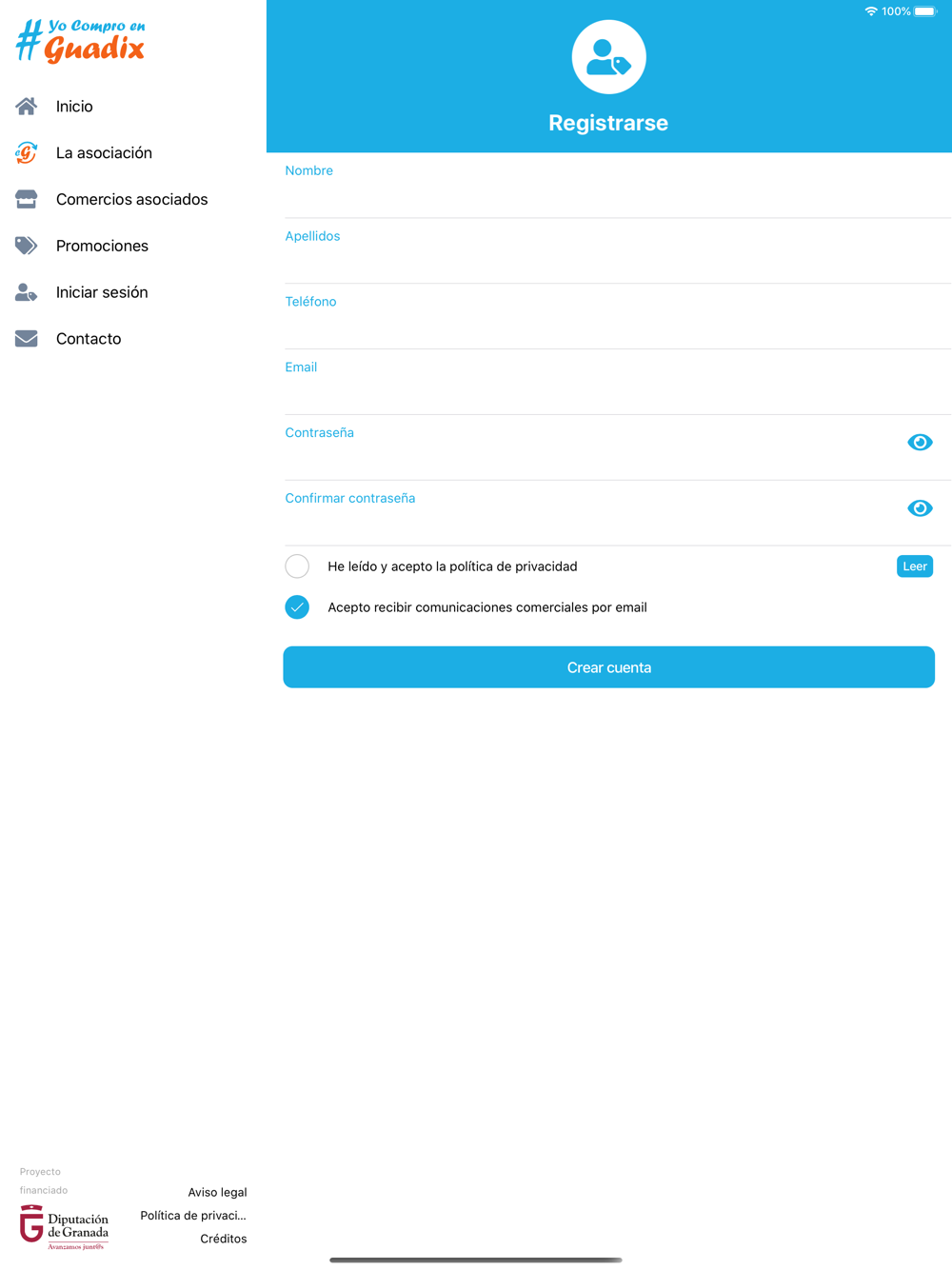Viewport: 952px width, 1270px height.
Task: Click La asociación logo icon in sidebar
Action: click(x=27, y=152)
